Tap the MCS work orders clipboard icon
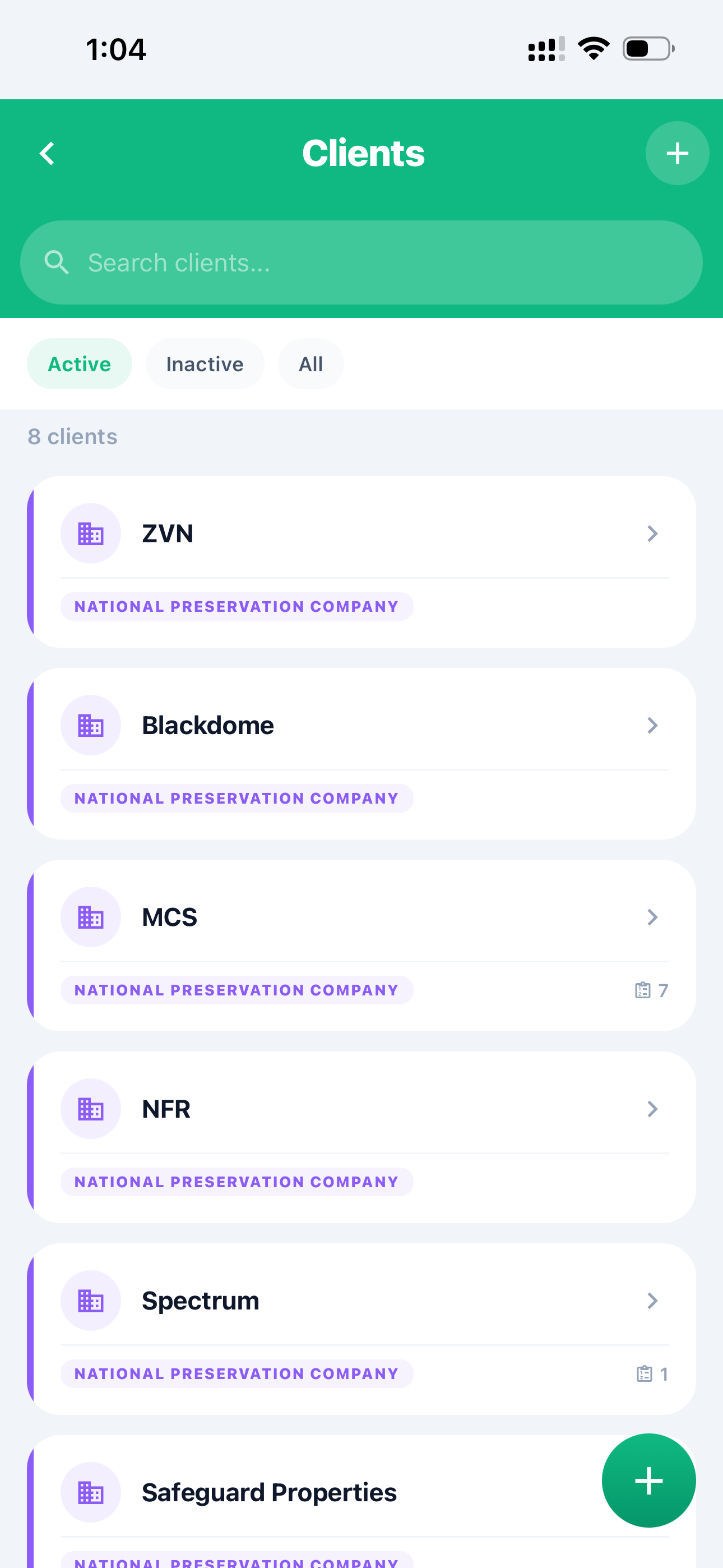The height and width of the screenshot is (1568, 723). [x=643, y=990]
